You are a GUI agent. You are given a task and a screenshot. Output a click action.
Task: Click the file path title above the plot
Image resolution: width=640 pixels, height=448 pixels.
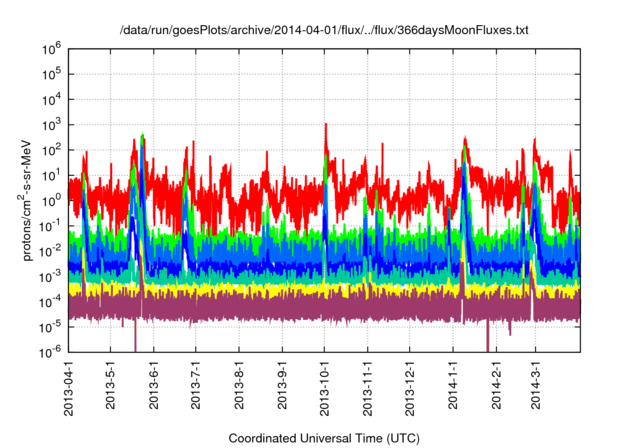click(324, 30)
